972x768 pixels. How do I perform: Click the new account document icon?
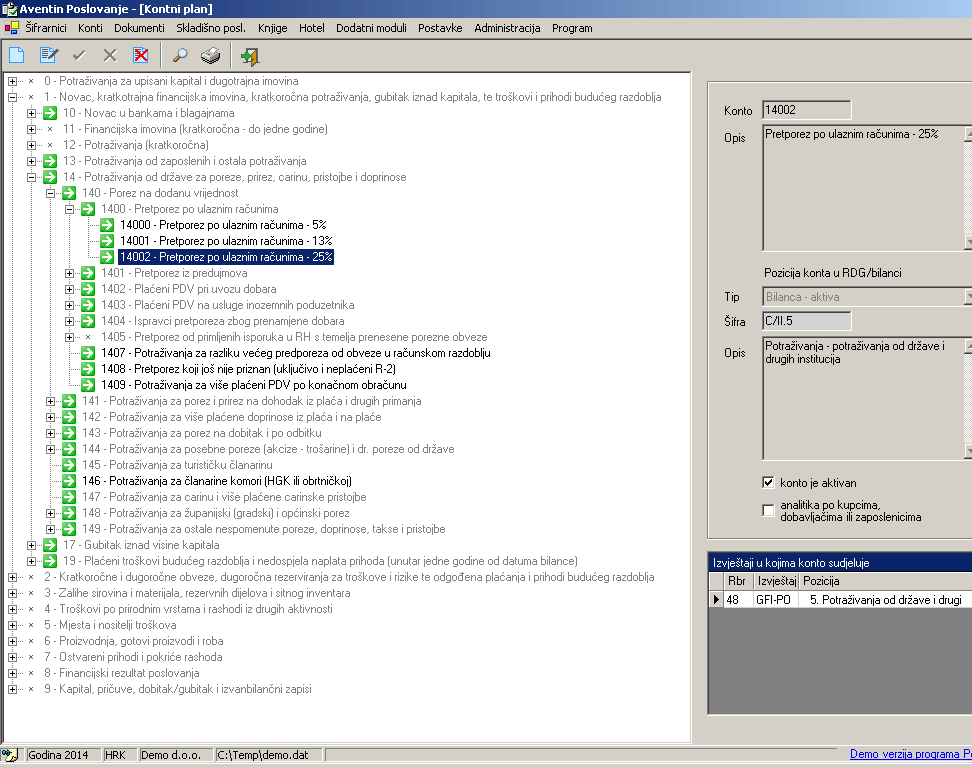pos(17,56)
